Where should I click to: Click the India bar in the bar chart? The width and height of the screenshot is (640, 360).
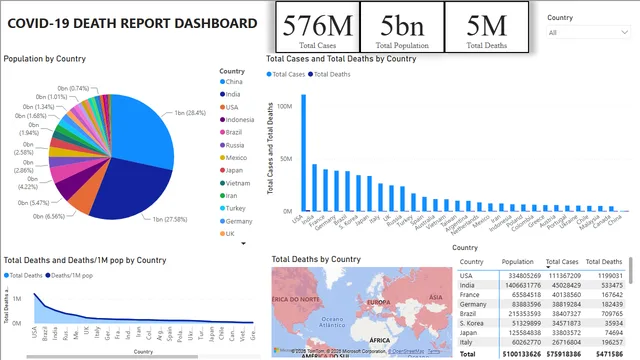pos(314,188)
